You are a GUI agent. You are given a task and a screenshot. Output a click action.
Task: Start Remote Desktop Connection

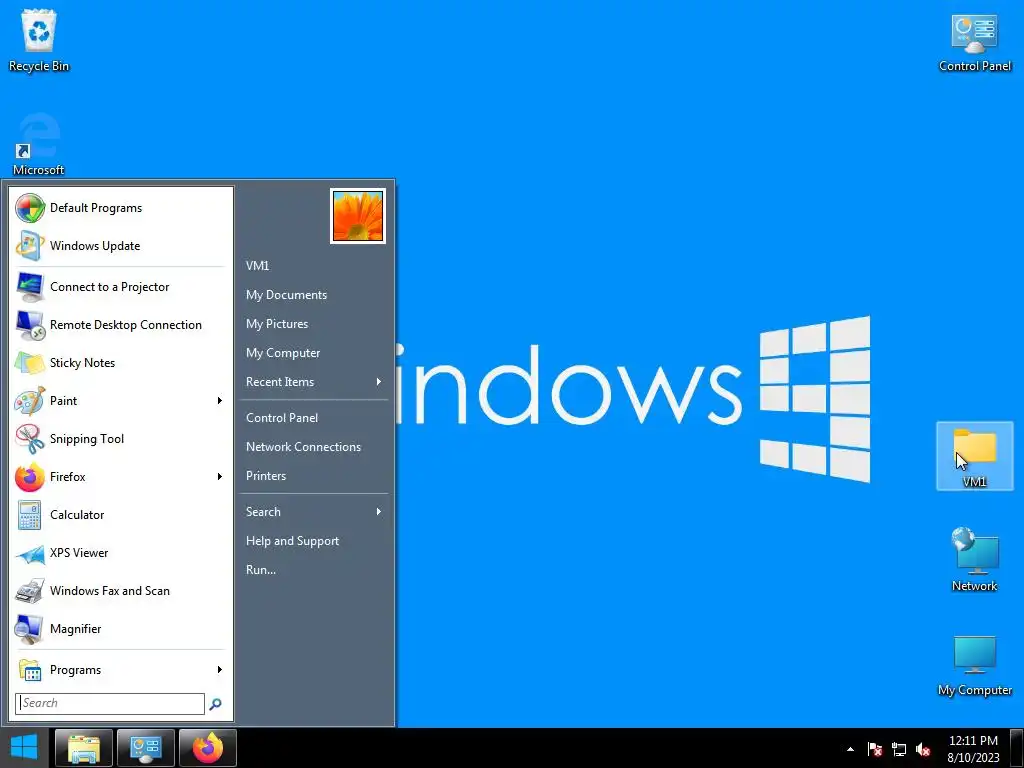click(121, 325)
